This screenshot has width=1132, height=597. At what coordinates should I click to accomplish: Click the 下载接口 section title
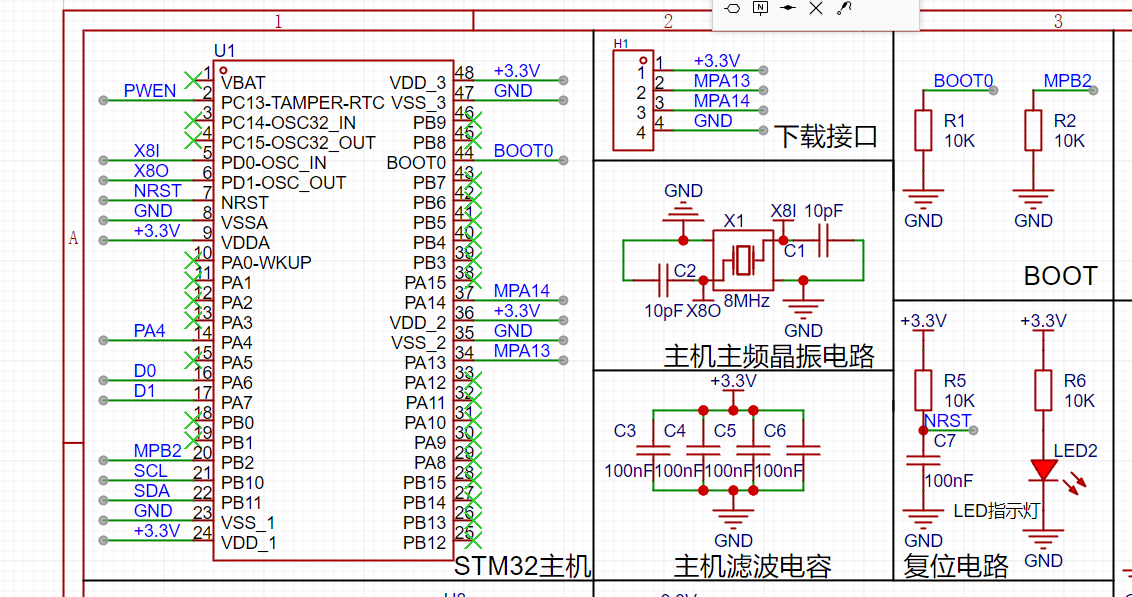(826, 136)
